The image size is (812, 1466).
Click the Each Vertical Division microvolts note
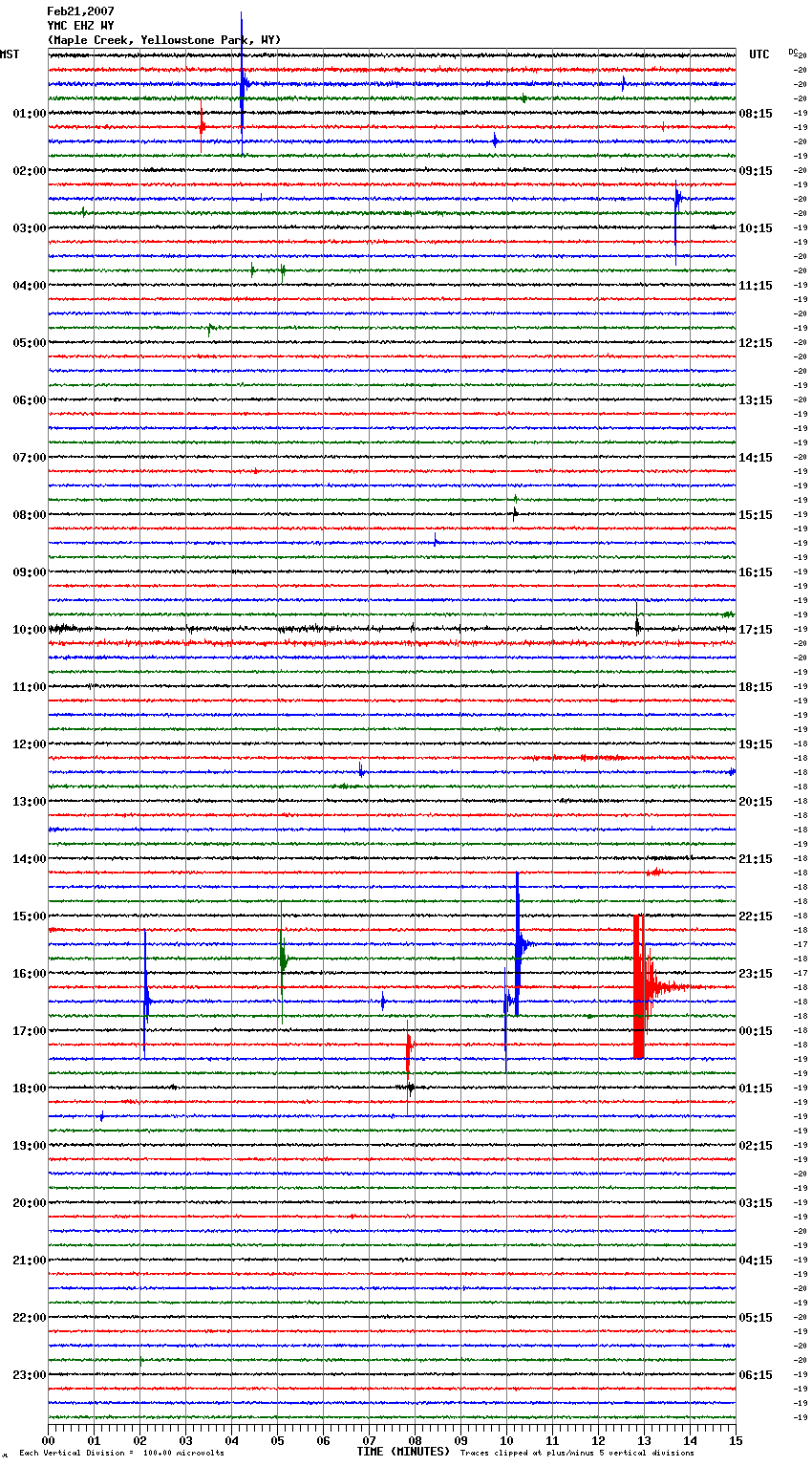point(121,1454)
